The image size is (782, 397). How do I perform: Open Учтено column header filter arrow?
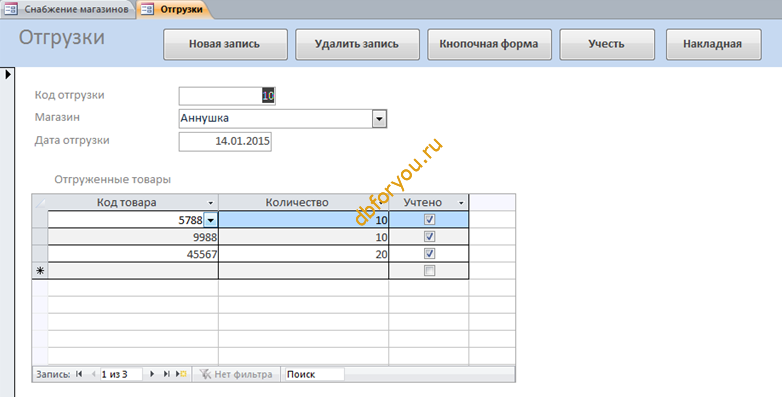tap(461, 203)
